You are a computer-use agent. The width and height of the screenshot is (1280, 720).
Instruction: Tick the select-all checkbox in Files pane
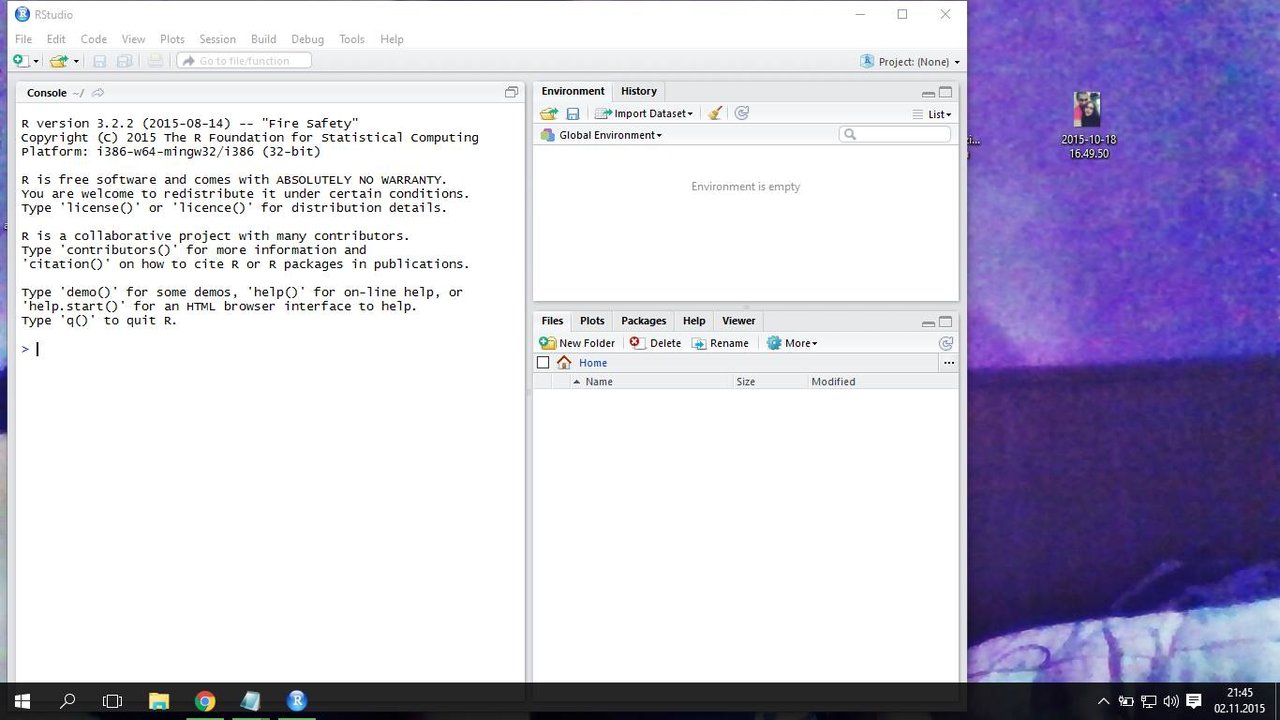coord(543,363)
